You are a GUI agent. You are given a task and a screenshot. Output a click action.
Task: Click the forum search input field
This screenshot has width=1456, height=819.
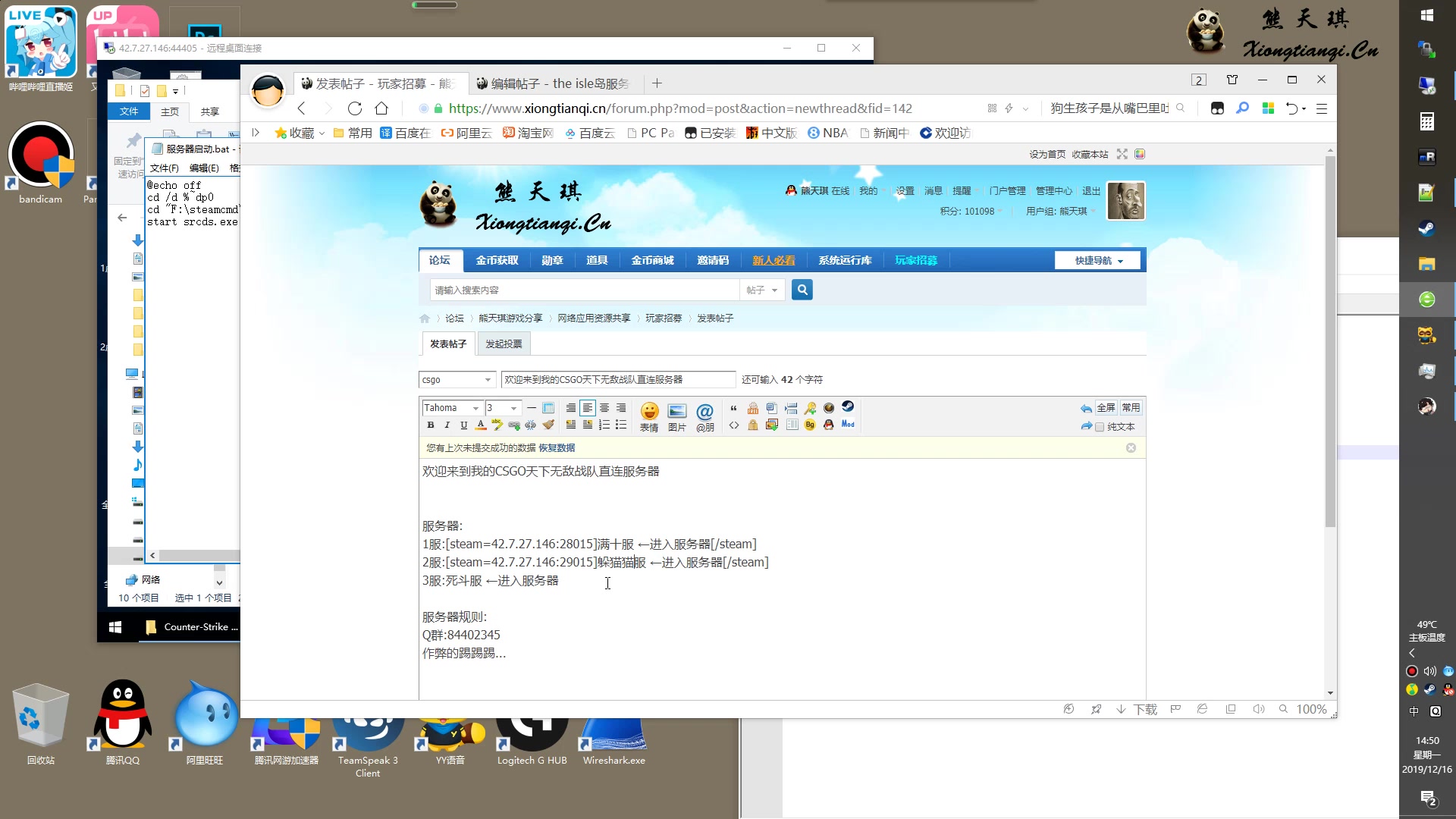(x=584, y=290)
